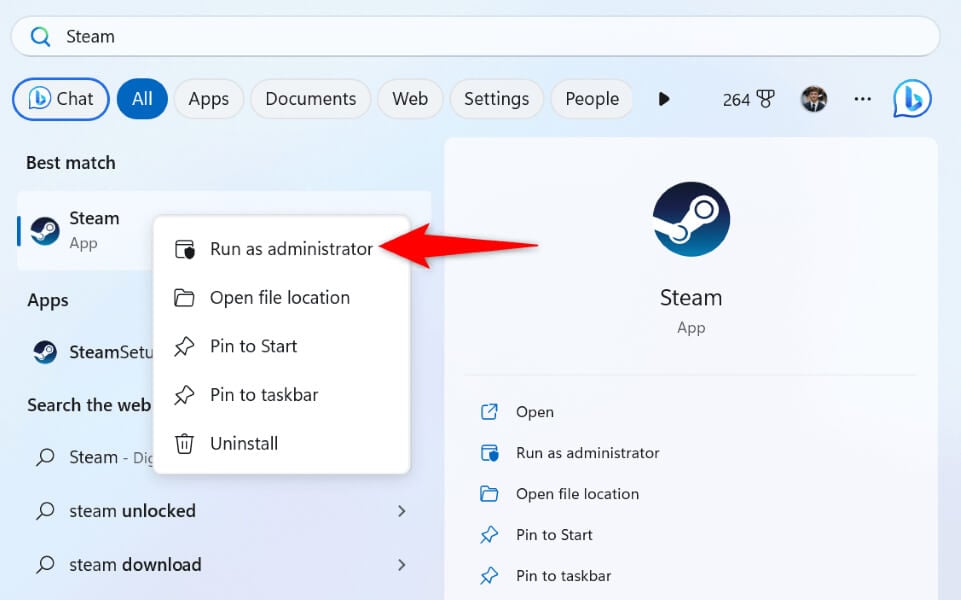The height and width of the screenshot is (600, 961).
Task: Open the 264 rewards points trophy
Action: (748, 99)
